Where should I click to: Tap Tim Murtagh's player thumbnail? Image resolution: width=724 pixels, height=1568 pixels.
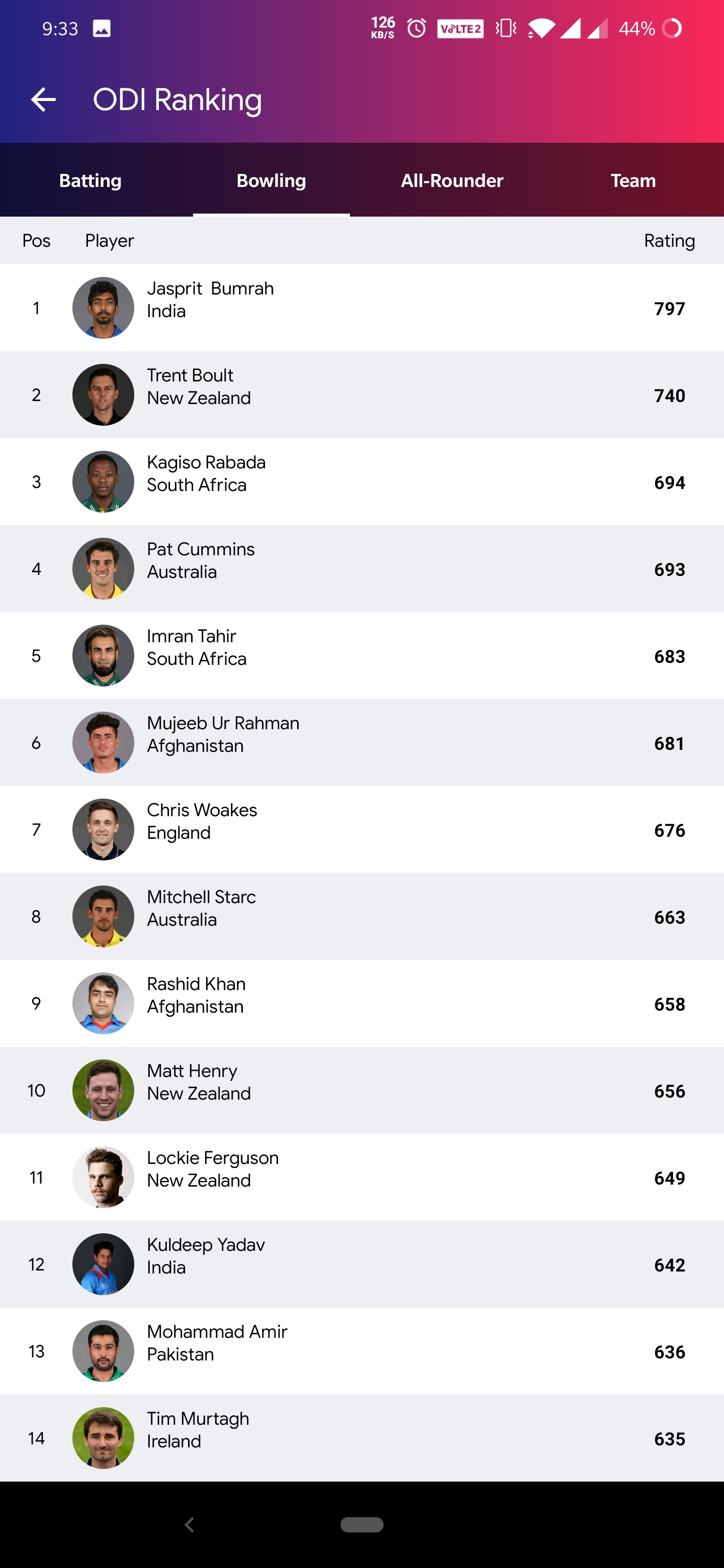(x=104, y=1438)
